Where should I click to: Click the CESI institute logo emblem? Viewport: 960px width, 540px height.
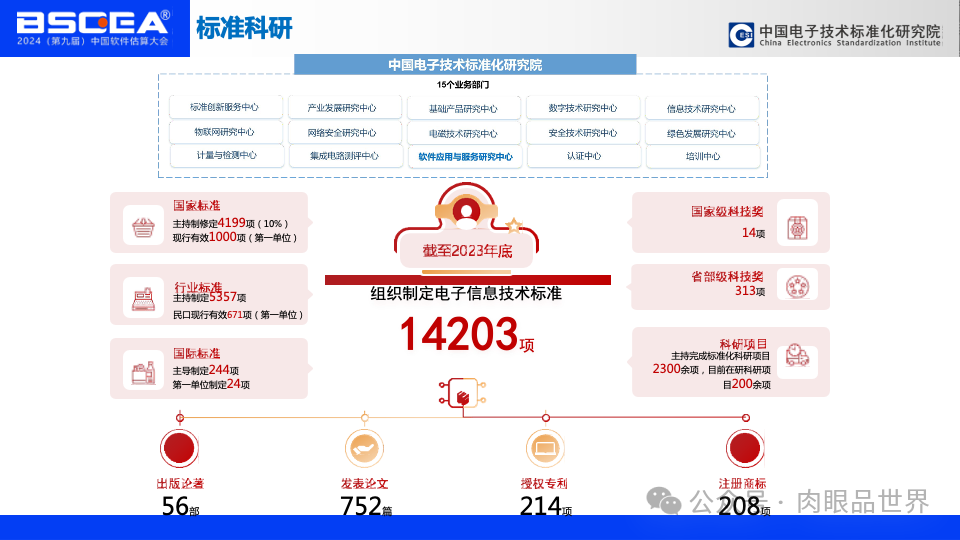coord(741,35)
